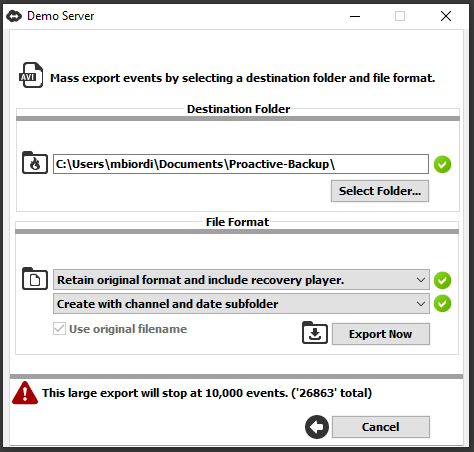Close the Demo Server dialog
Image resolution: width=474 pixels, height=452 pixels.
[x=446, y=16]
